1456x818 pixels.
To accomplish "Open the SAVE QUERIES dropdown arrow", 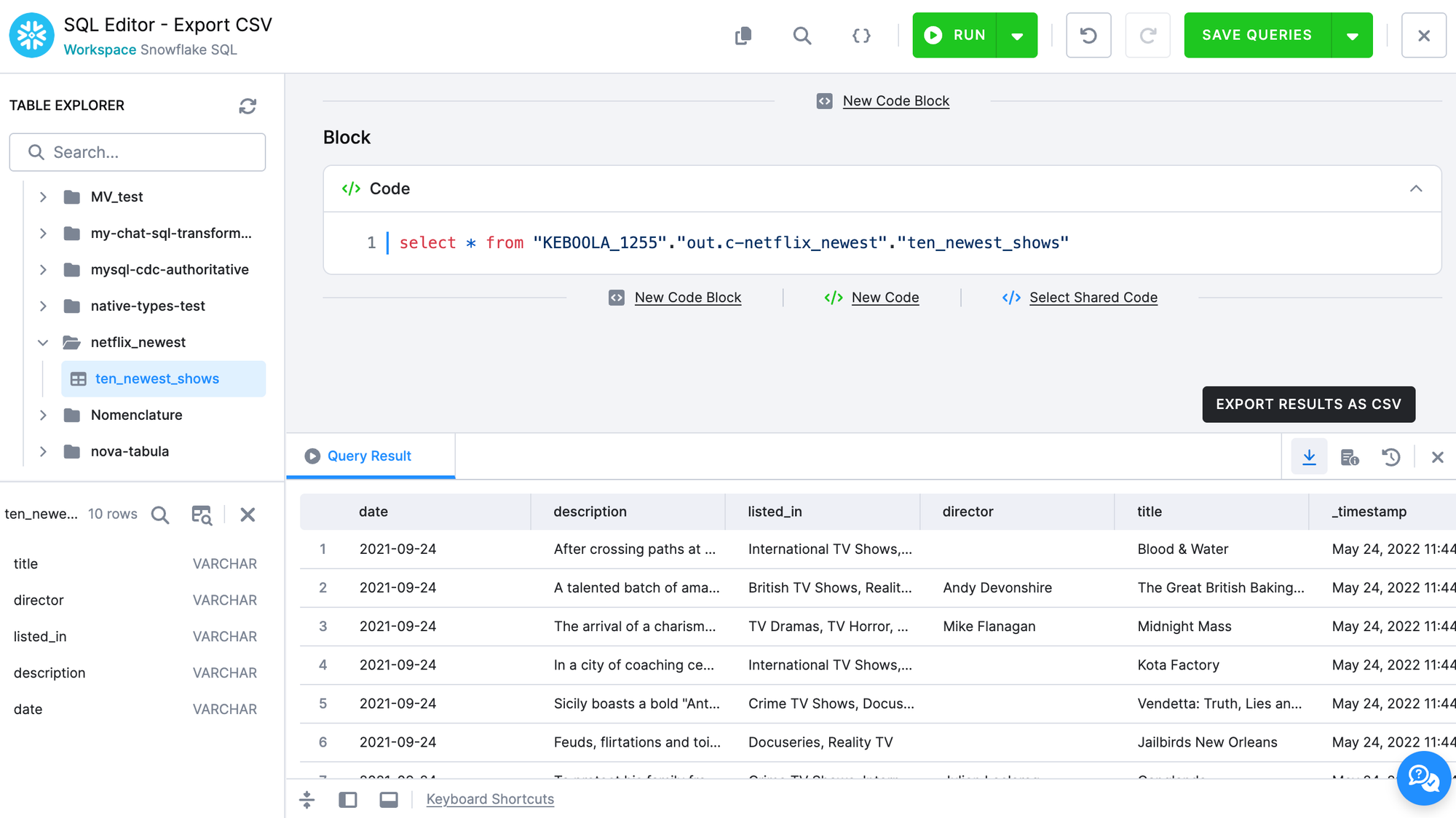I will [x=1353, y=34].
